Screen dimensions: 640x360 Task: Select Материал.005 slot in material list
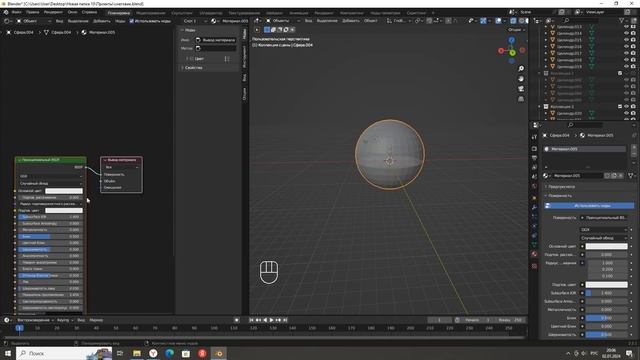coord(585,149)
